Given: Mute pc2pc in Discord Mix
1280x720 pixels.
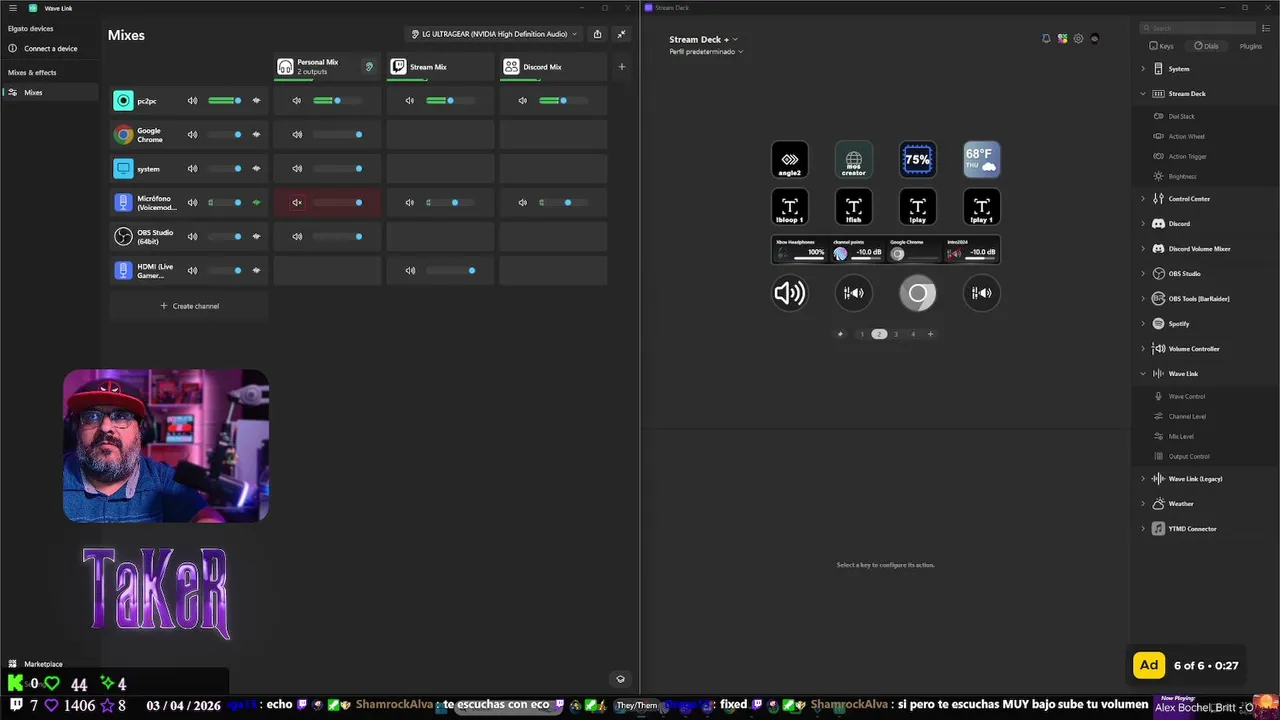Looking at the screenshot, I should coord(523,101).
